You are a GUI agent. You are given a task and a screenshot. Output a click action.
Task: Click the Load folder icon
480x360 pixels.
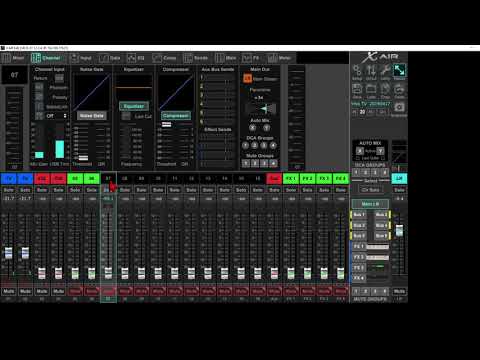pos(371,89)
